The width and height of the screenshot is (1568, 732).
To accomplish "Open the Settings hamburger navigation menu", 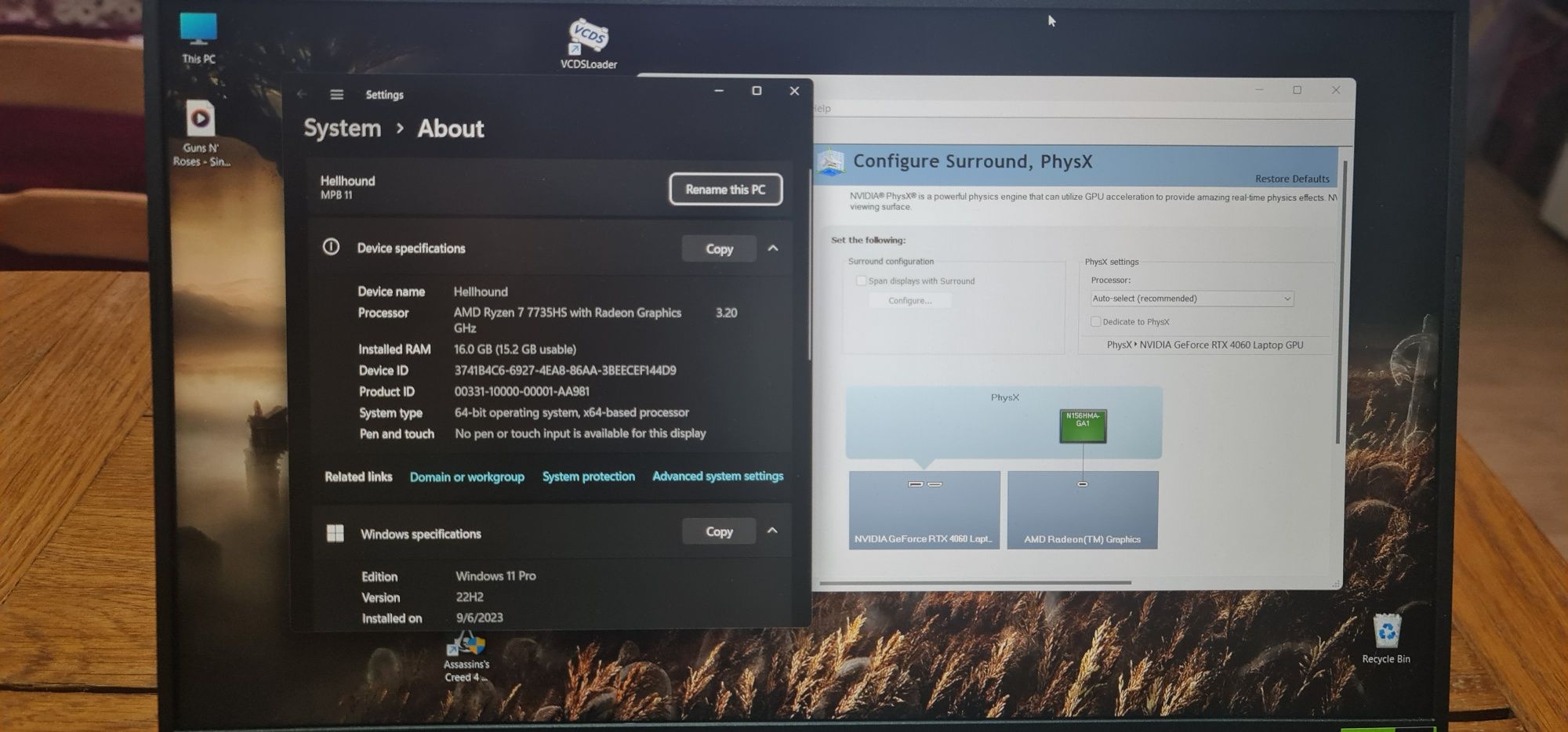I will [337, 95].
